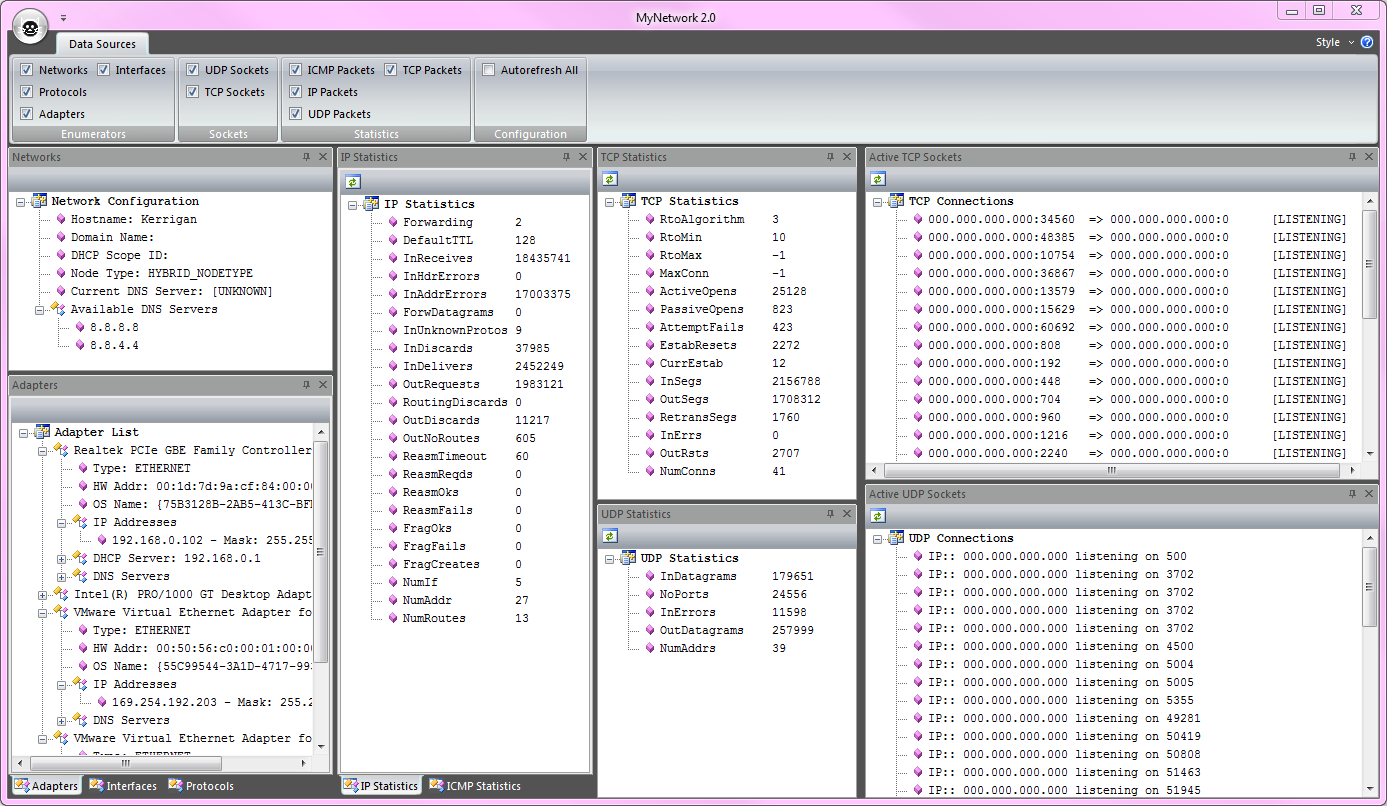Viewport: 1387px width, 806px height.
Task: Refresh the Active UDP Sockets list
Action: pyautogui.click(x=877, y=516)
